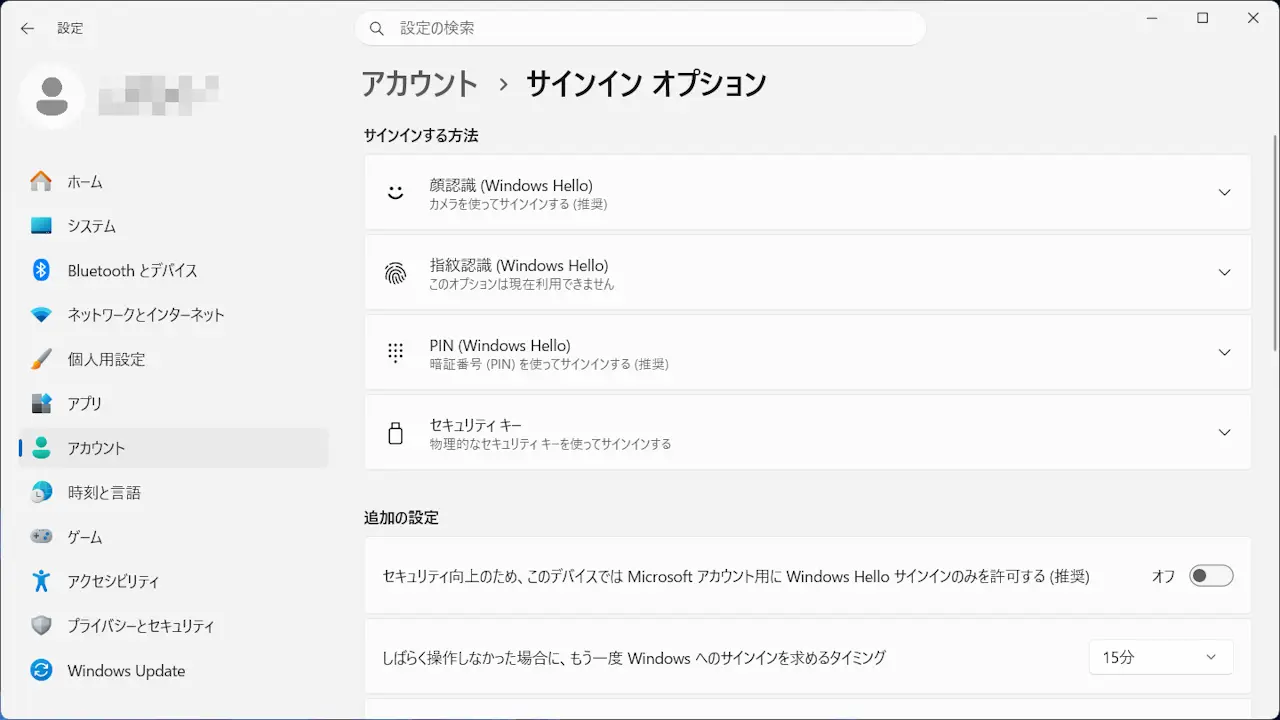This screenshot has width=1280, height=720.
Task: Click the shield プライバシーとセキュリティ icon
Action: [x=41, y=626]
